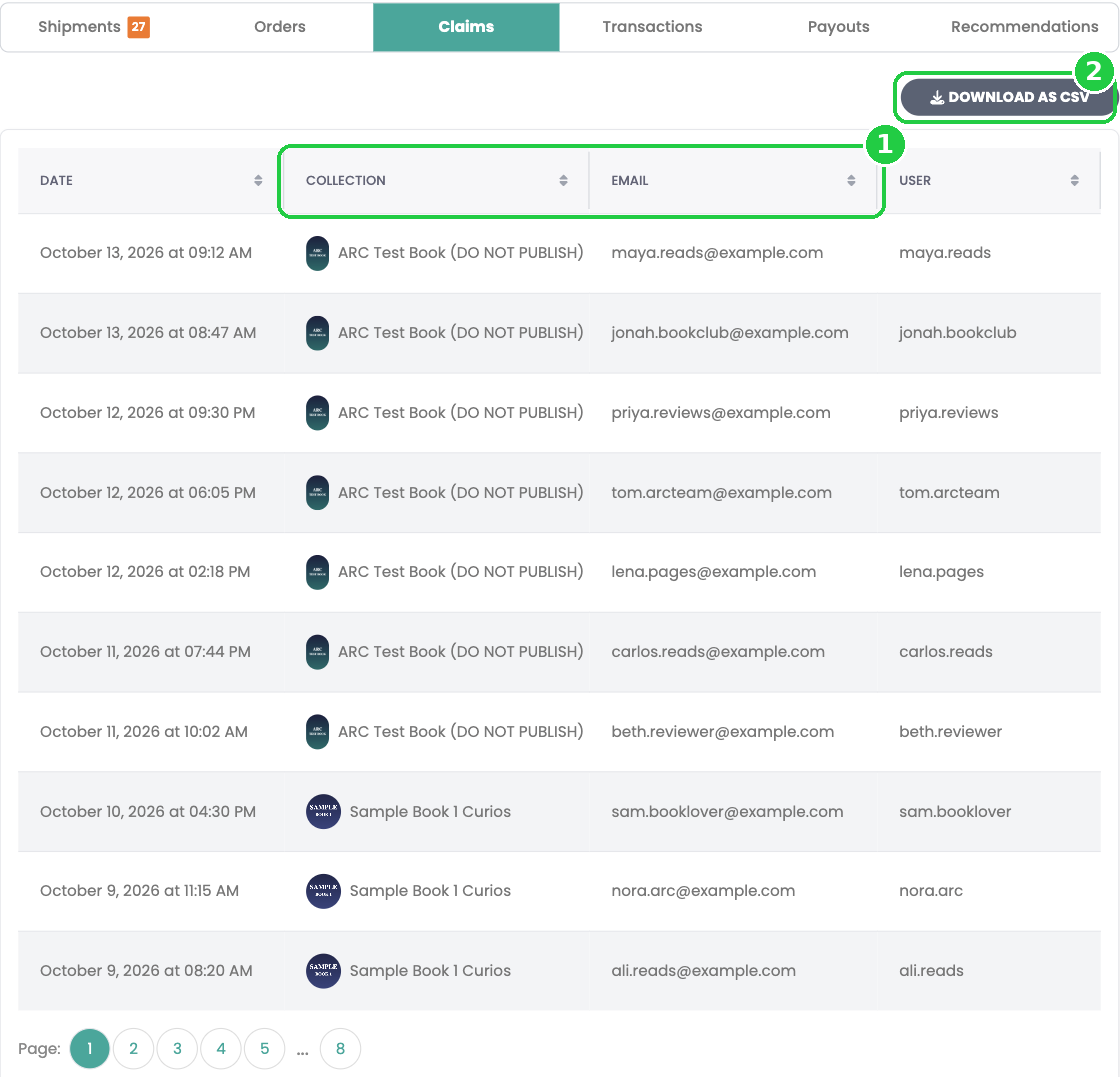
Task: Click ARC Test Book title in lena.pages row
Action: (x=461, y=572)
